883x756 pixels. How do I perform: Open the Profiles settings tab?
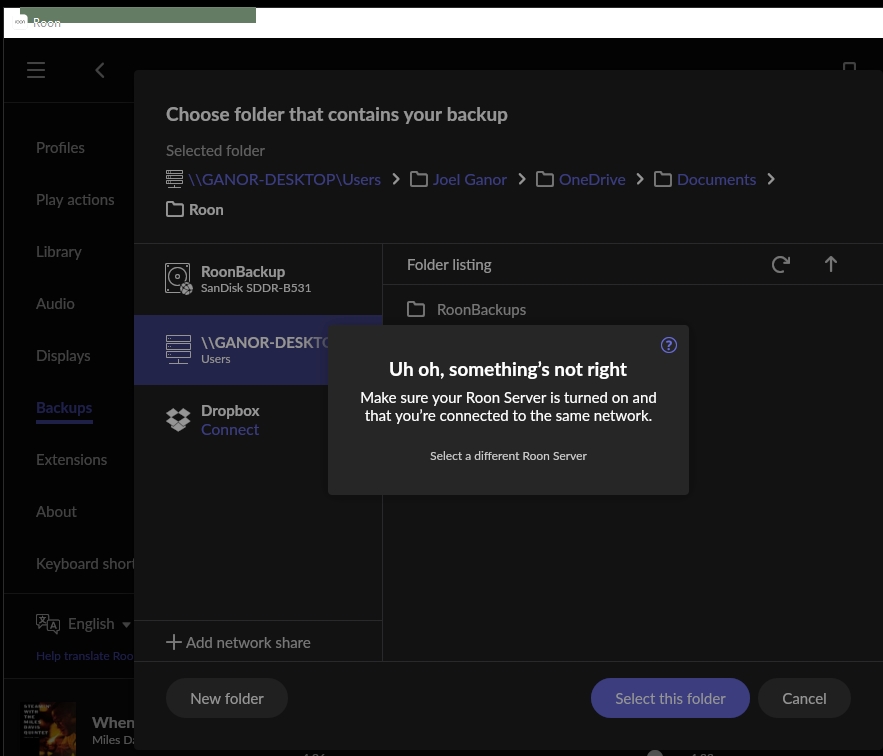coord(60,148)
